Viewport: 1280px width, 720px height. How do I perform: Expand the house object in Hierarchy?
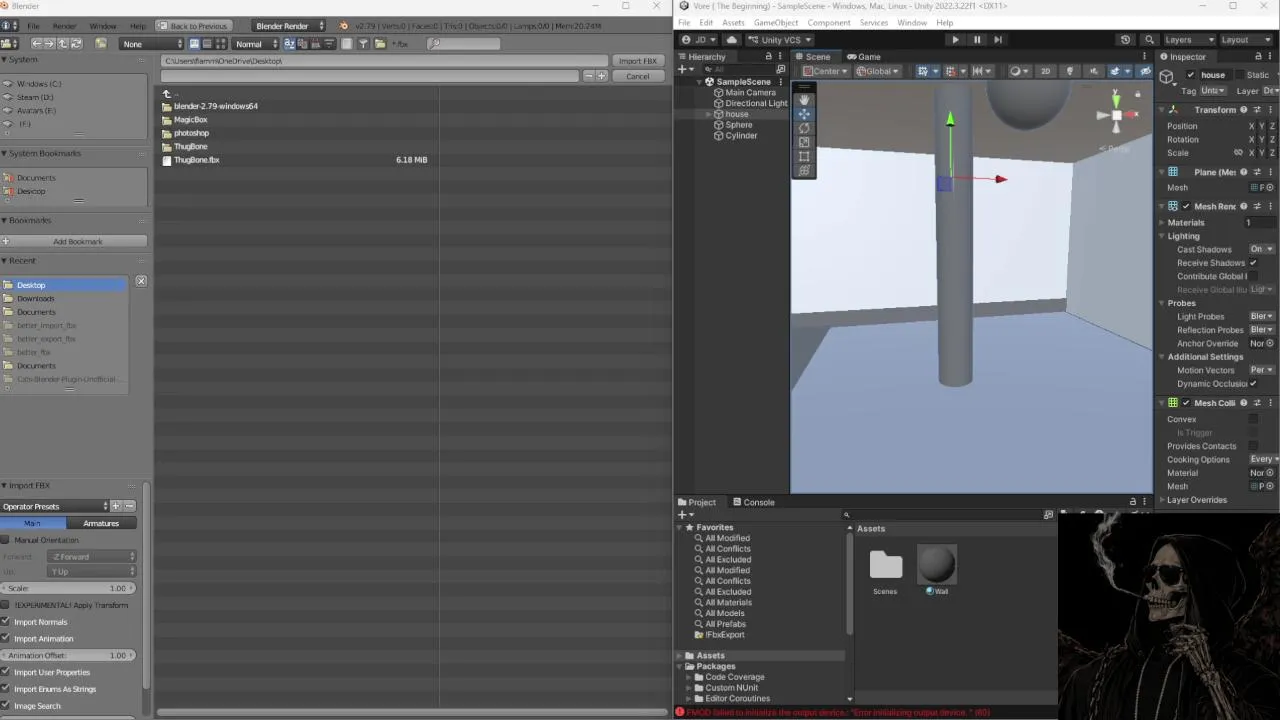709,114
